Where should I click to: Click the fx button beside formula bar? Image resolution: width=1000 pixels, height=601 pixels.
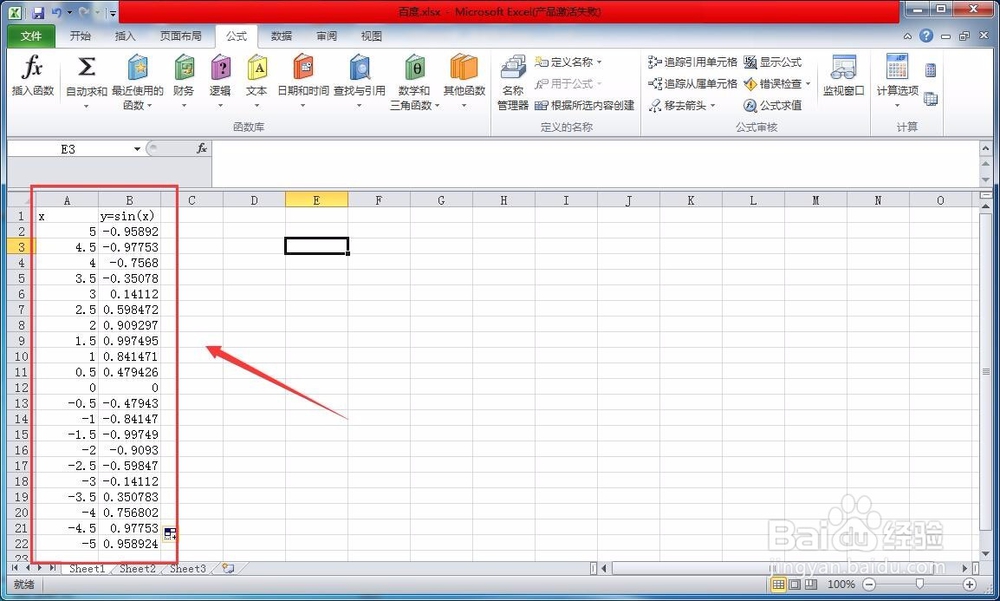coord(202,148)
